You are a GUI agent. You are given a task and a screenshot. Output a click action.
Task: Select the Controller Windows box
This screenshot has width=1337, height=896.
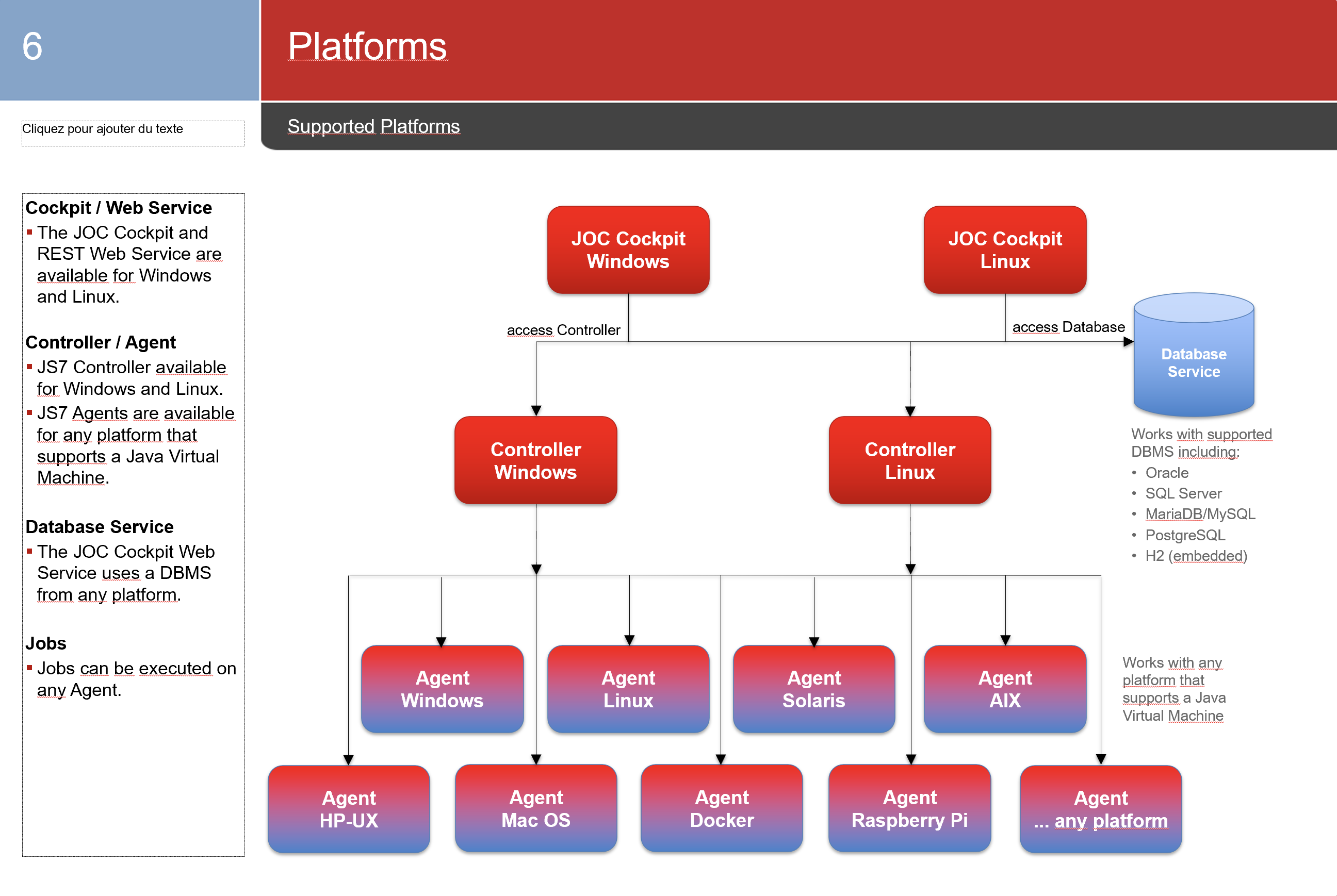click(x=535, y=460)
